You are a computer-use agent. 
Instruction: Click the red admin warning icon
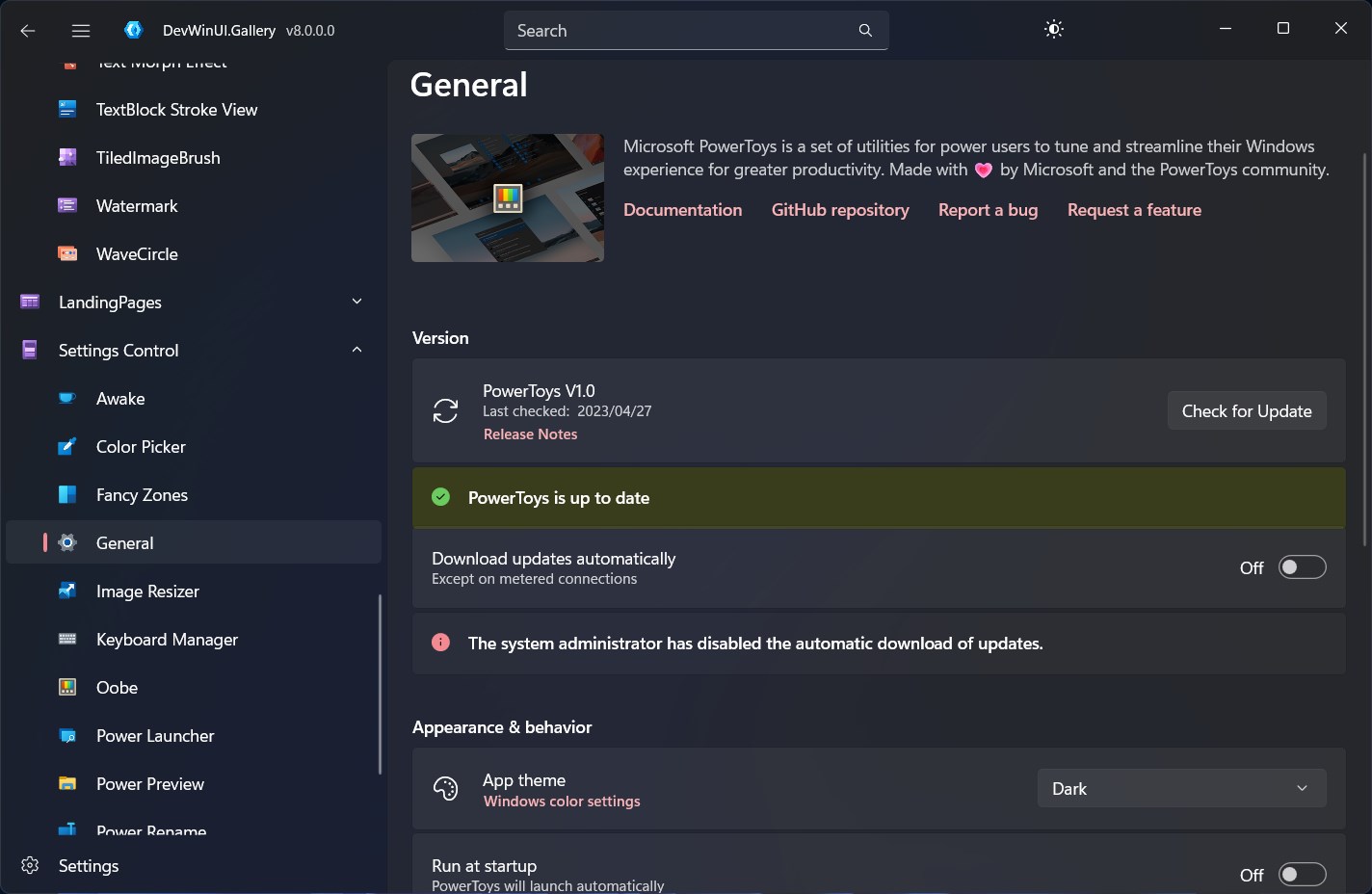(440, 643)
